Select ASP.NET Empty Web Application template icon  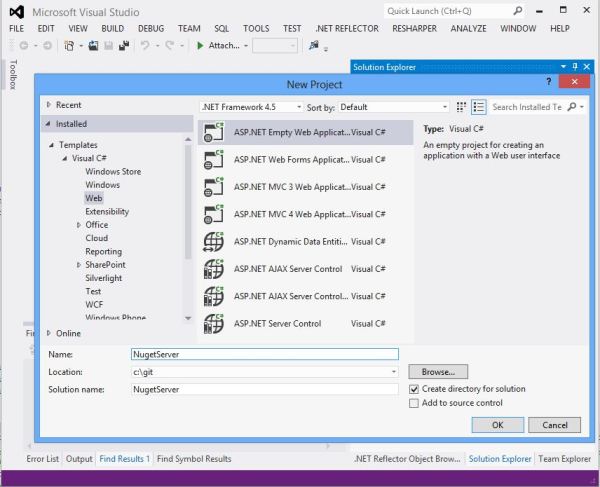click(214, 132)
